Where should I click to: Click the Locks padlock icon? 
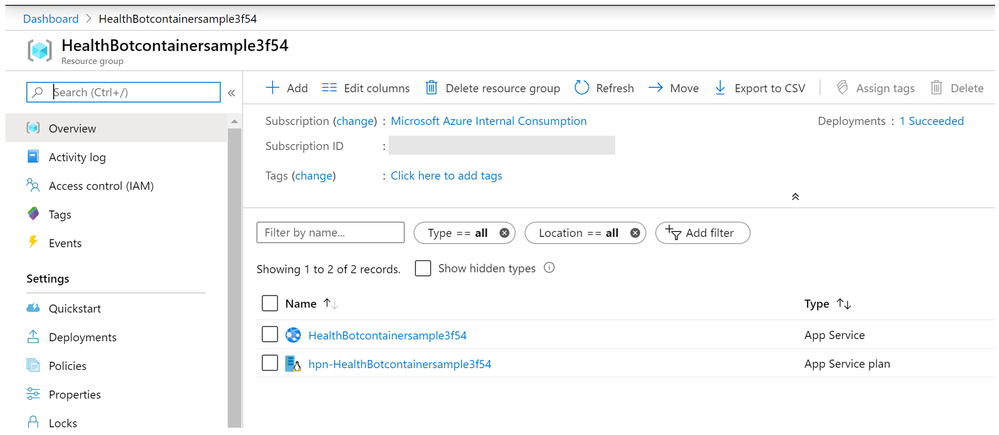(x=33, y=422)
